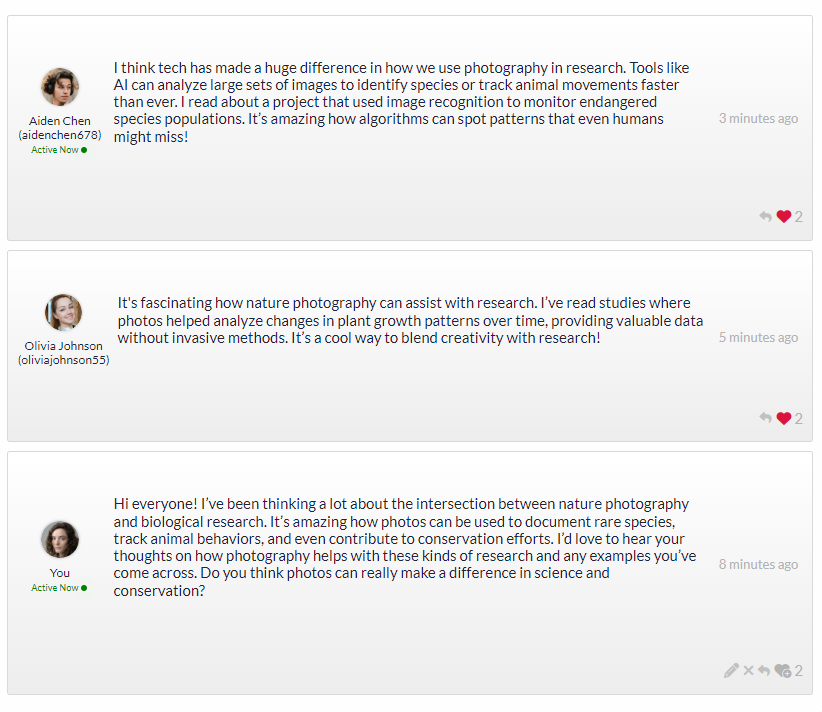822x712 pixels.
Task: Select the oliviajohnson55 username
Action: coord(63,360)
